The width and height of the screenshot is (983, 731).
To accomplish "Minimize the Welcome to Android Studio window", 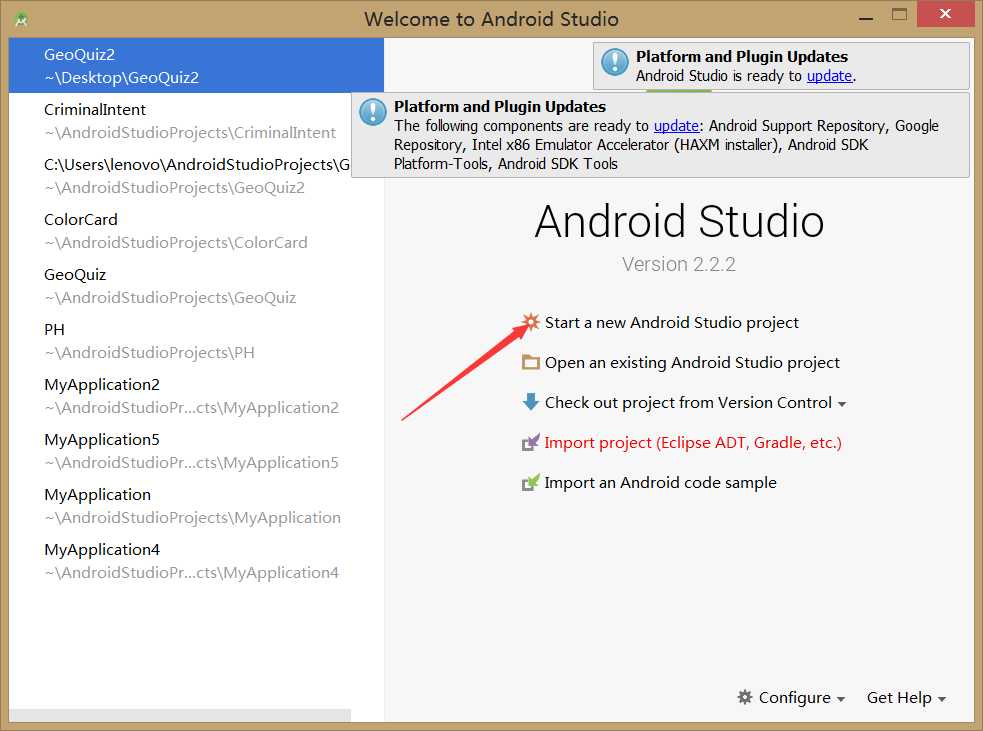I will click(x=866, y=18).
